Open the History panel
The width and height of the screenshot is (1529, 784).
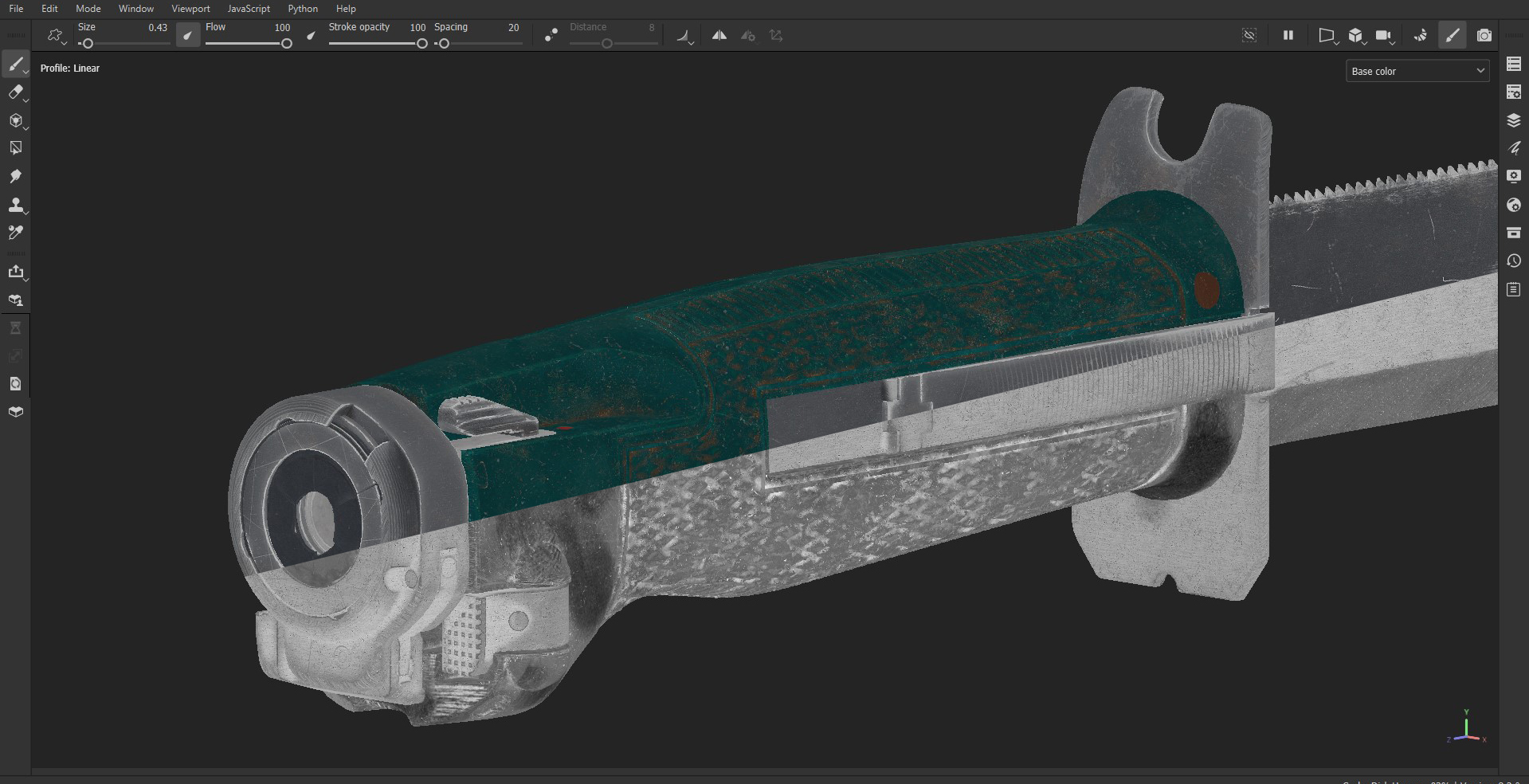[1513, 261]
